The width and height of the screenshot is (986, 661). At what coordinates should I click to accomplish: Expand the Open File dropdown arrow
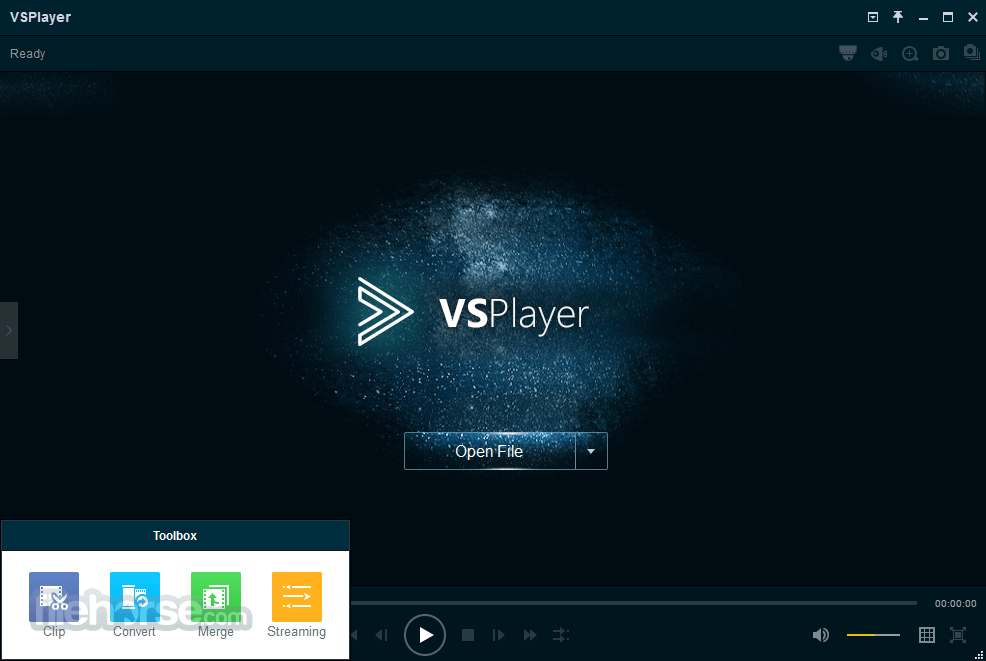(x=591, y=451)
